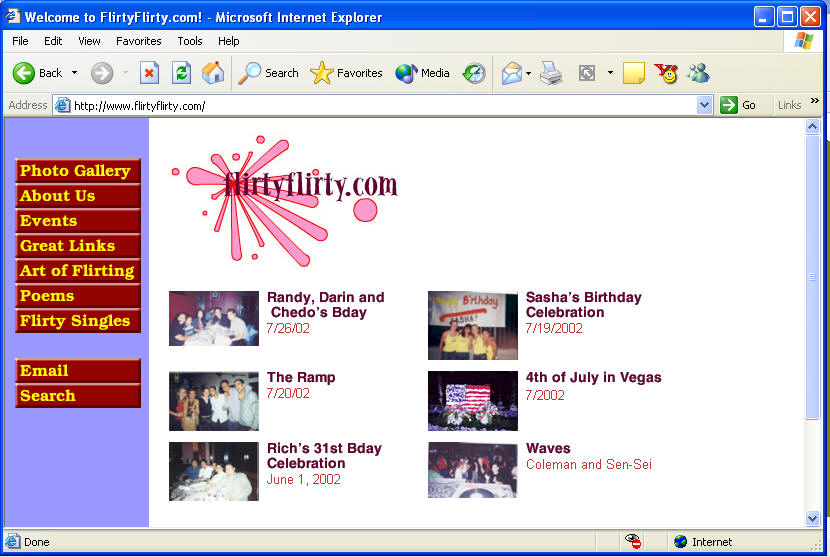Click the Search nav button in sidebar
830x557 pixels.
[x=78, y=395]
